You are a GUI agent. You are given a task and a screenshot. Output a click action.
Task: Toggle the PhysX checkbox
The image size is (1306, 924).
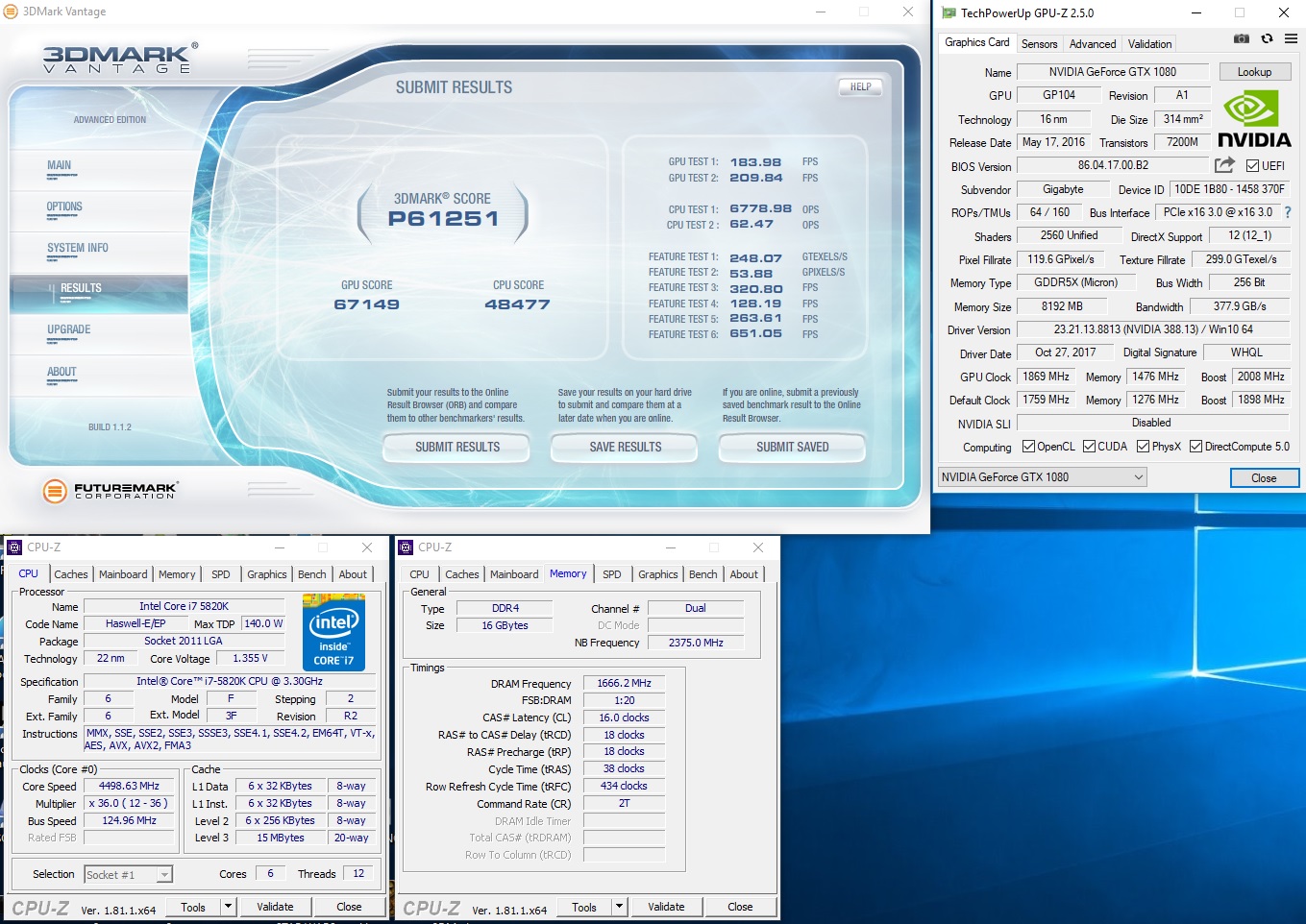[x=1143, y=447]
